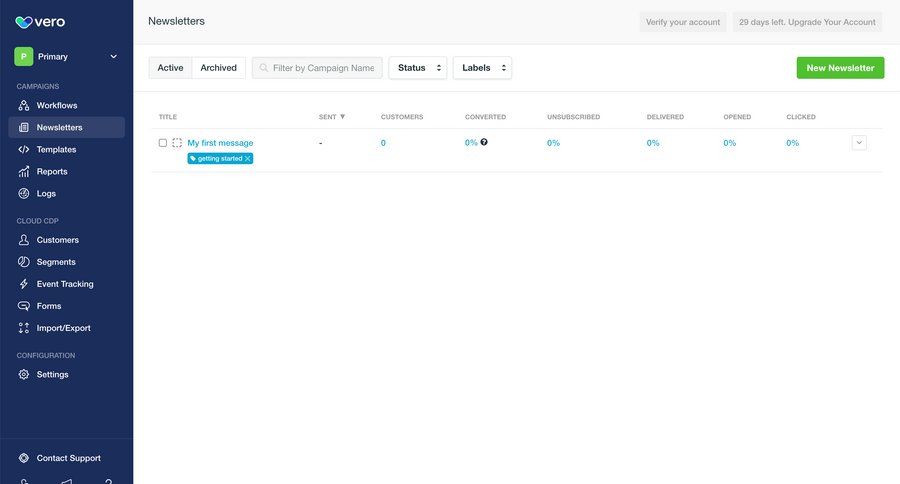This screenshot has width=900, height=484.
Task: Open the Labels filter dropdown
Action: point(482,68)
